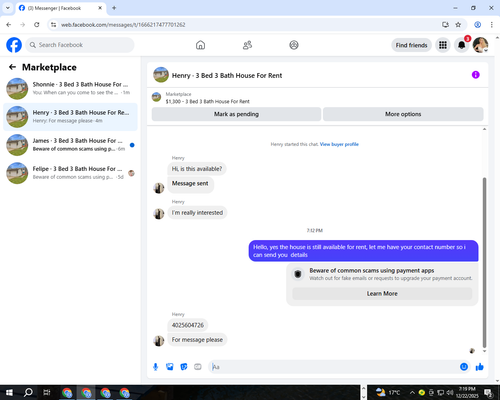Open James's house rental conversation

point(70,145)
